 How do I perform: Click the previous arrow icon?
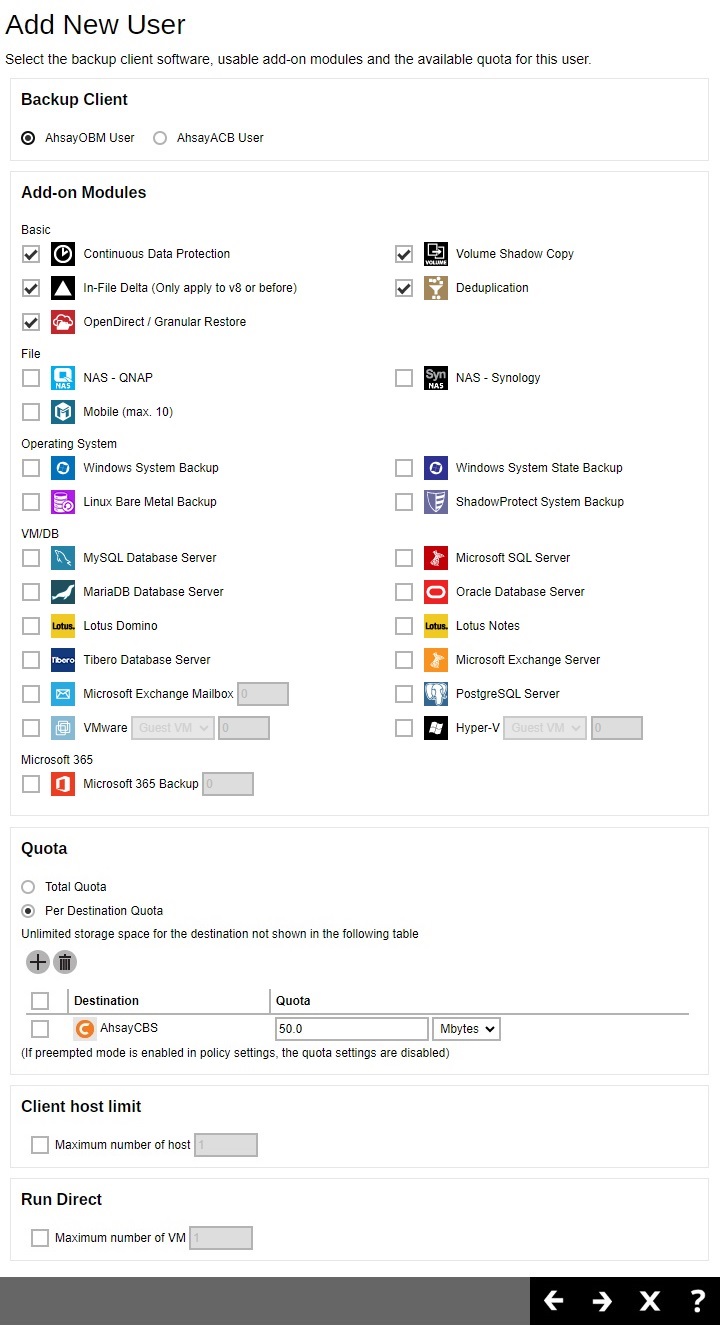pyautogui.click(x=554, y=1300)
